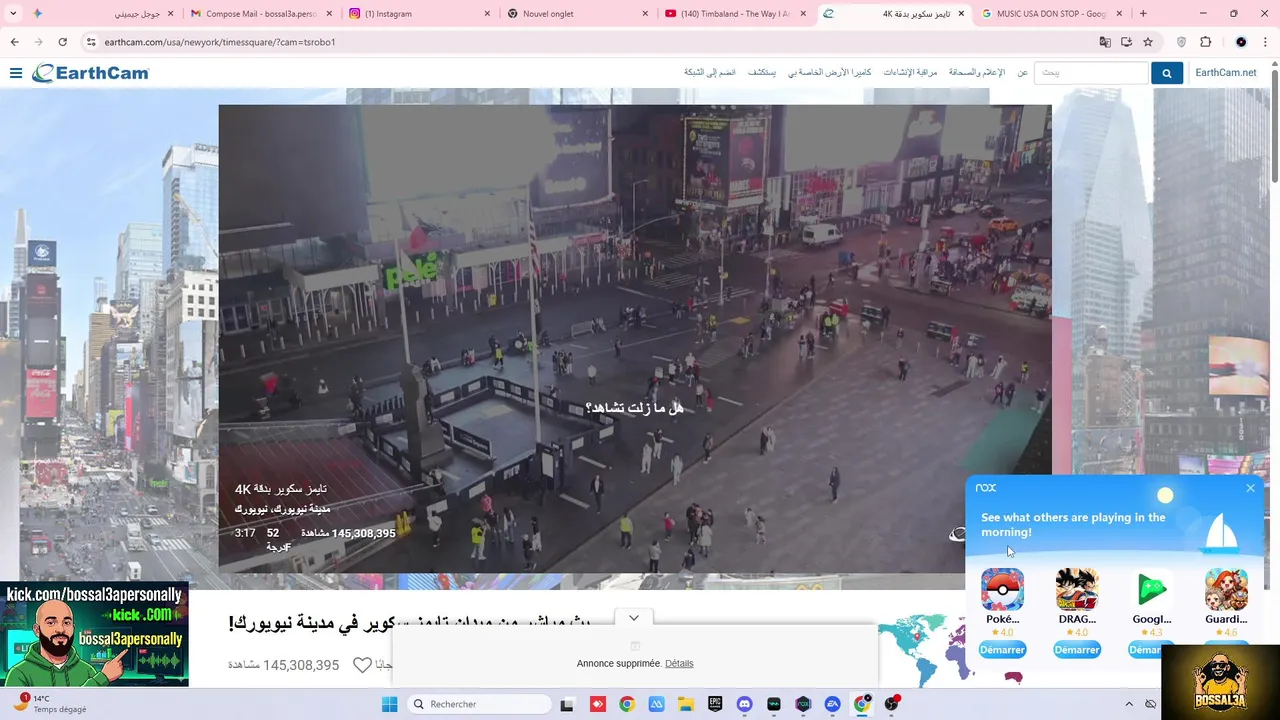
Task: Open Nox player from the taskbar
Action: 803,704
